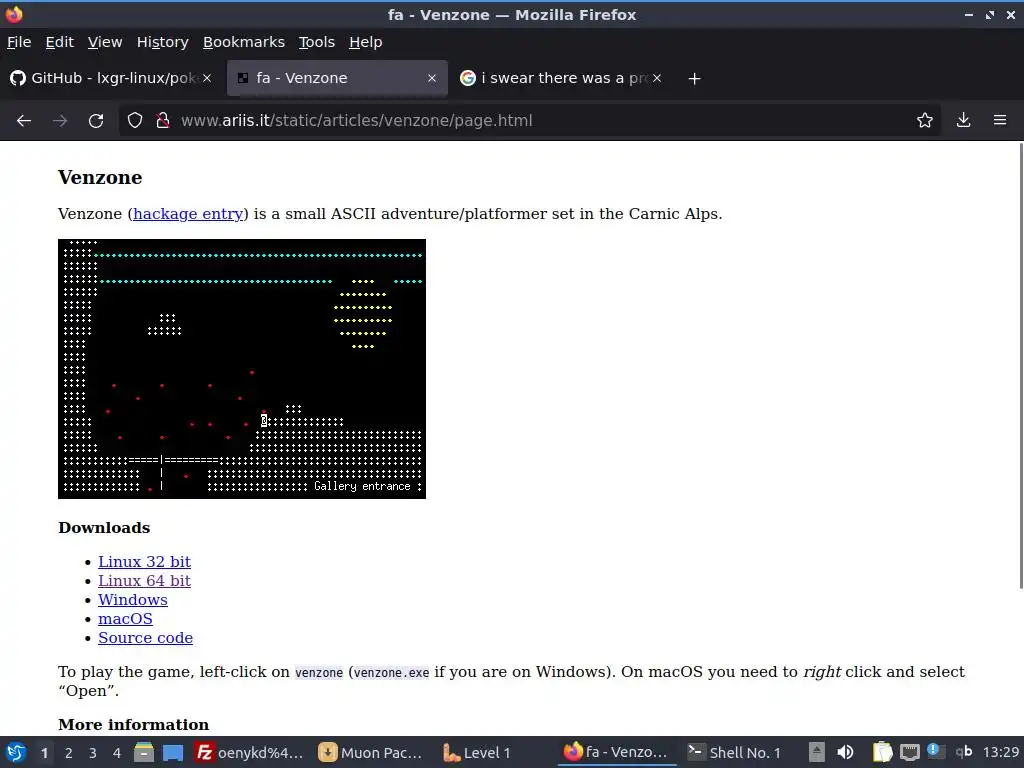
Task: Open the Source code link
Action: (146, 637)
